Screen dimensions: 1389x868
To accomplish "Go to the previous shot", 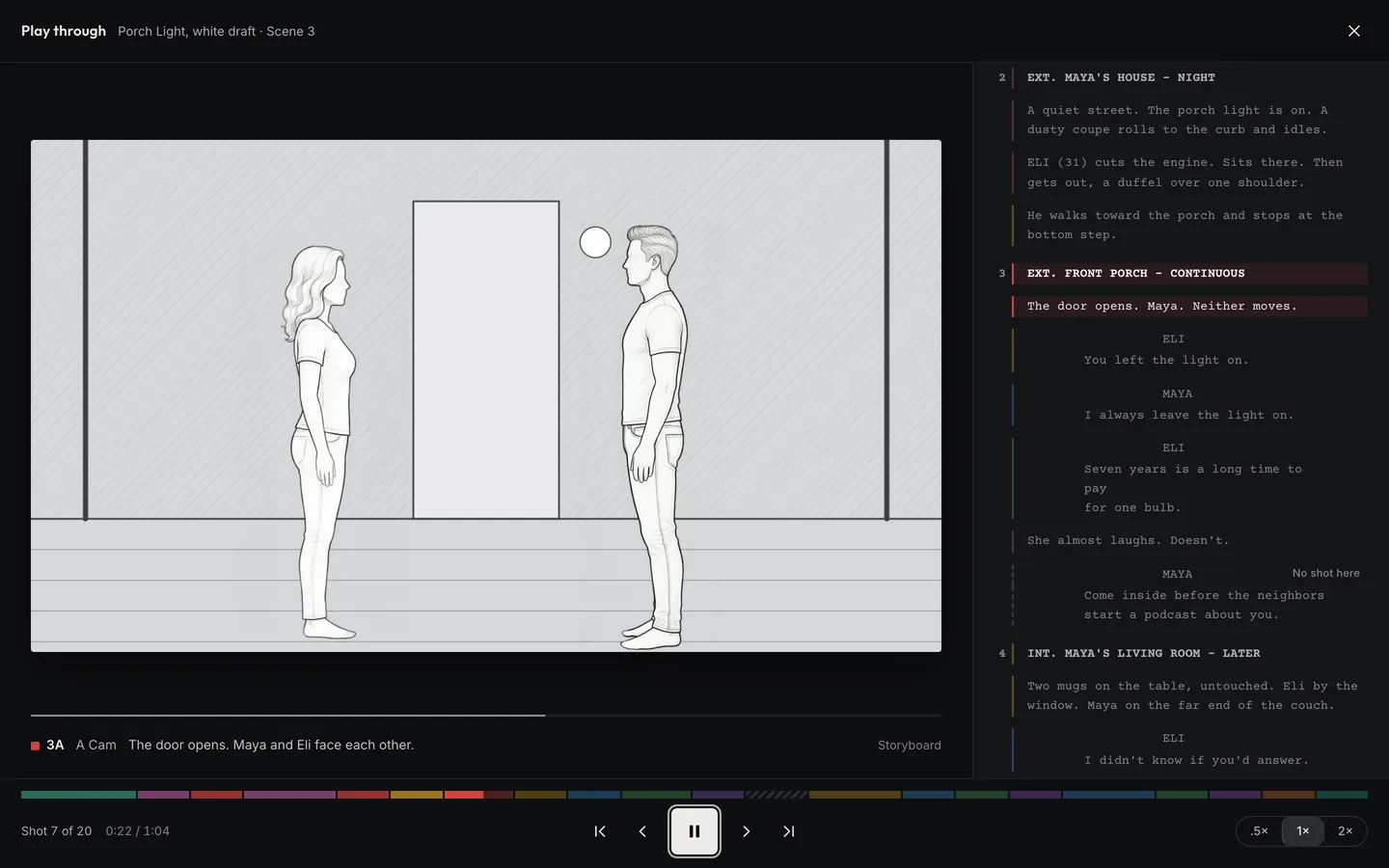I will [642, 831].
